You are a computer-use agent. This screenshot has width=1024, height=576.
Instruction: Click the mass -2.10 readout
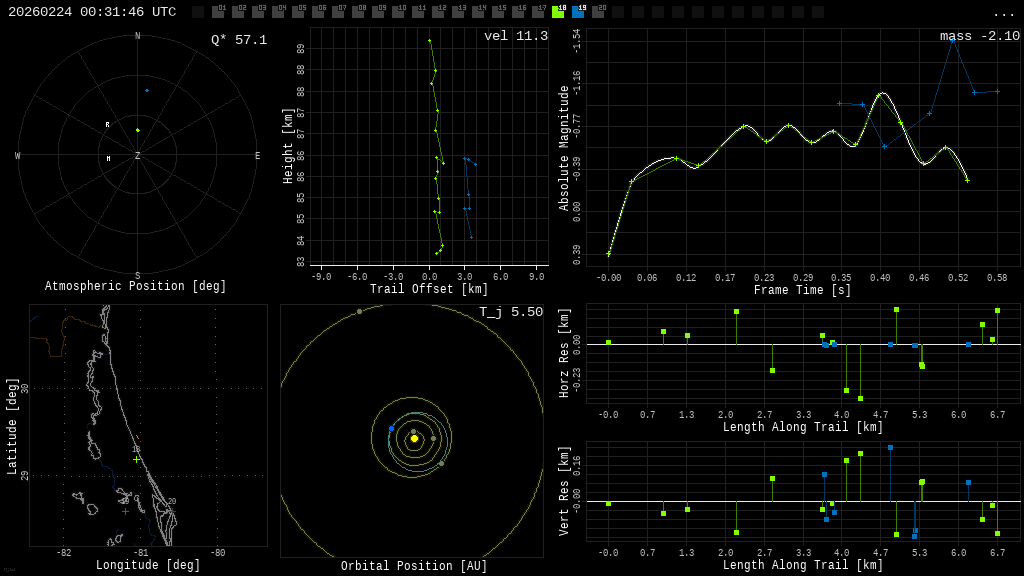979,36
